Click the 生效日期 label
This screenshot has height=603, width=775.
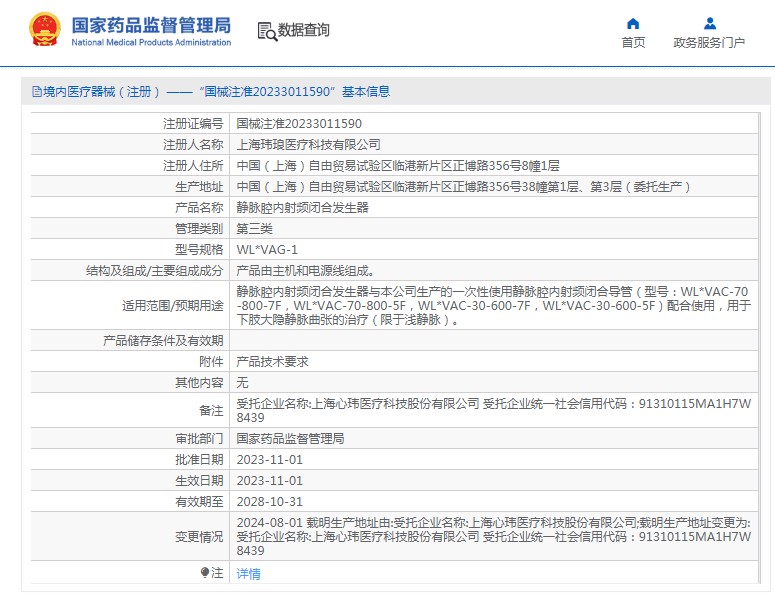(x=199, y=480)
